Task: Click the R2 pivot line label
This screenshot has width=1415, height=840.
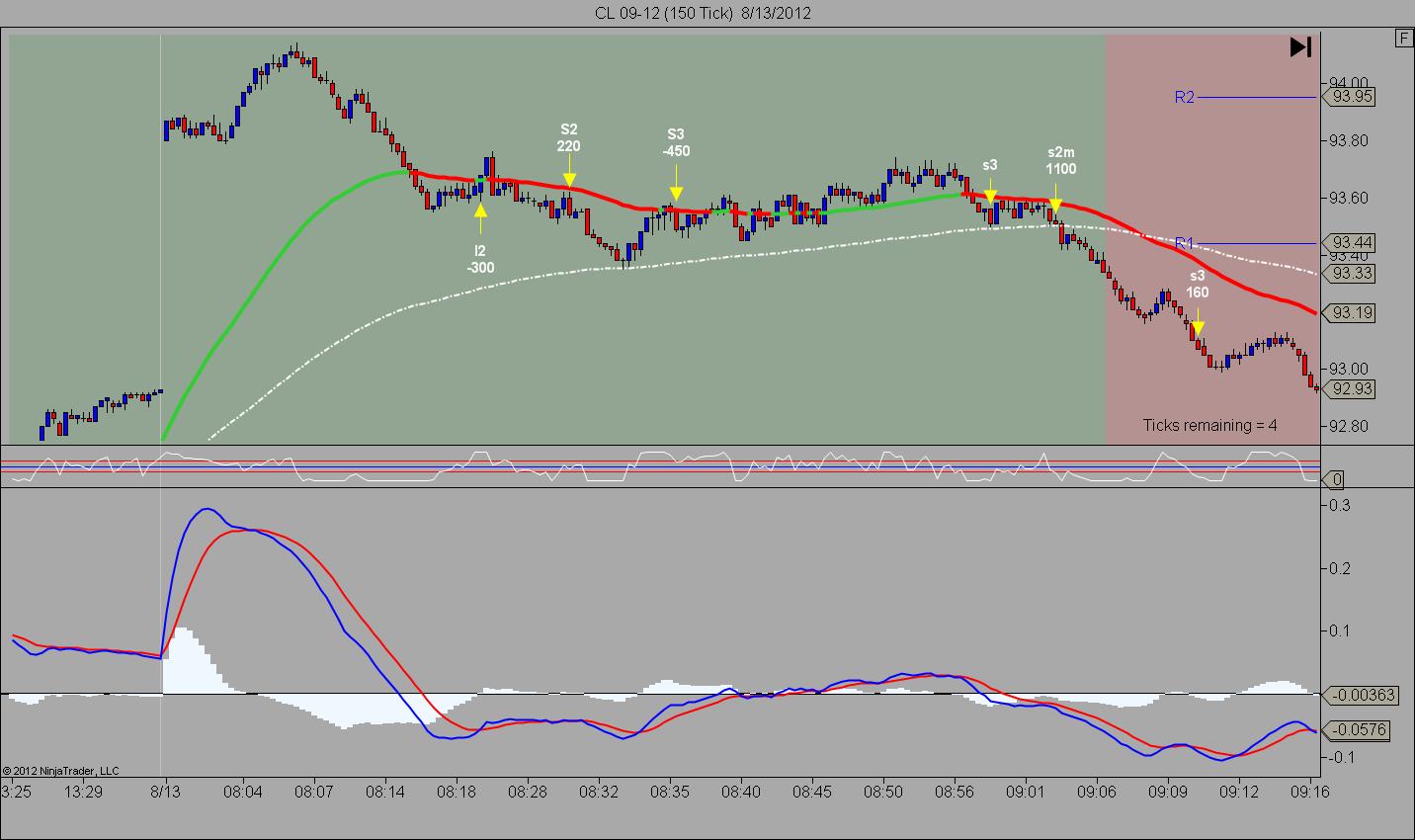Action: coord(1184,97)
